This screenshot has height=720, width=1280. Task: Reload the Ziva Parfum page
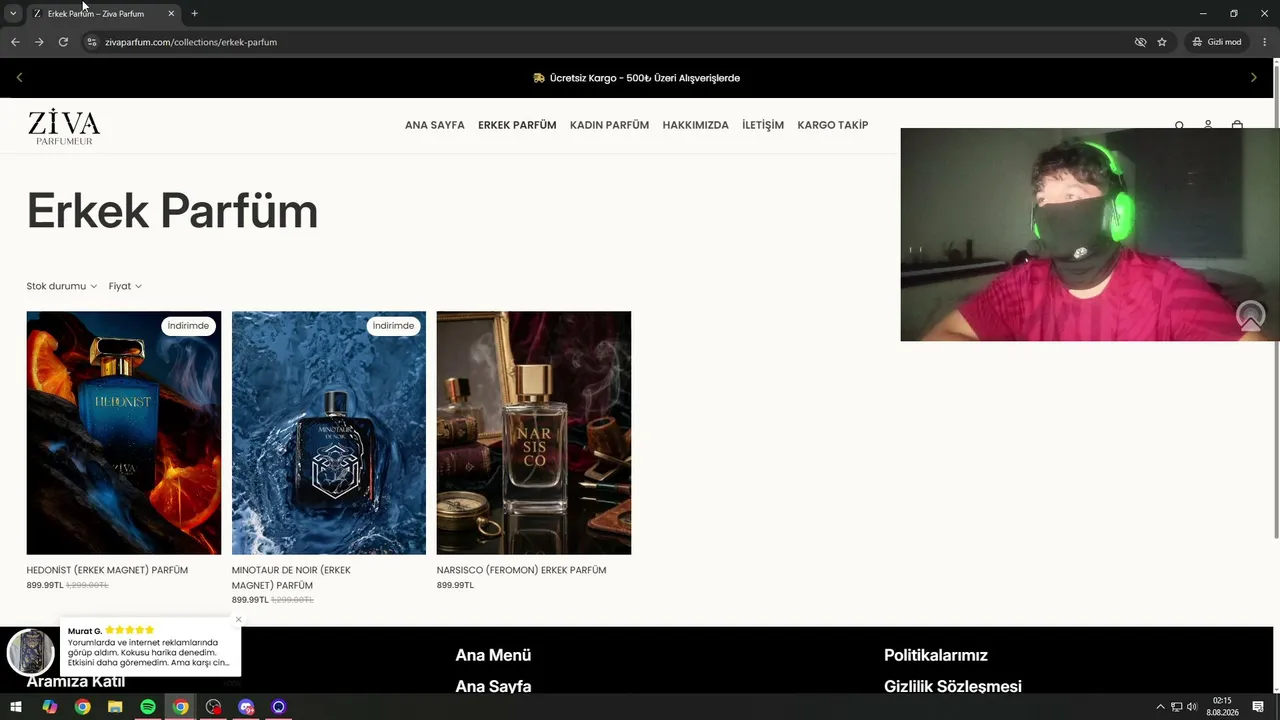tap(63, 42)
